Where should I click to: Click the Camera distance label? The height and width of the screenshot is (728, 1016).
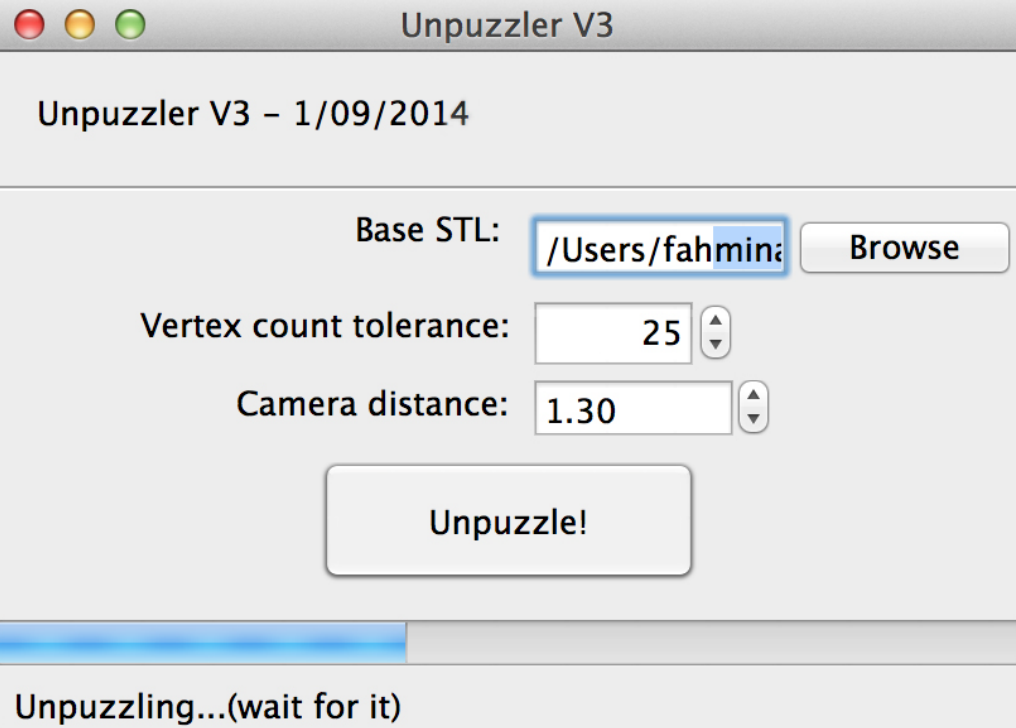[372, 404]
